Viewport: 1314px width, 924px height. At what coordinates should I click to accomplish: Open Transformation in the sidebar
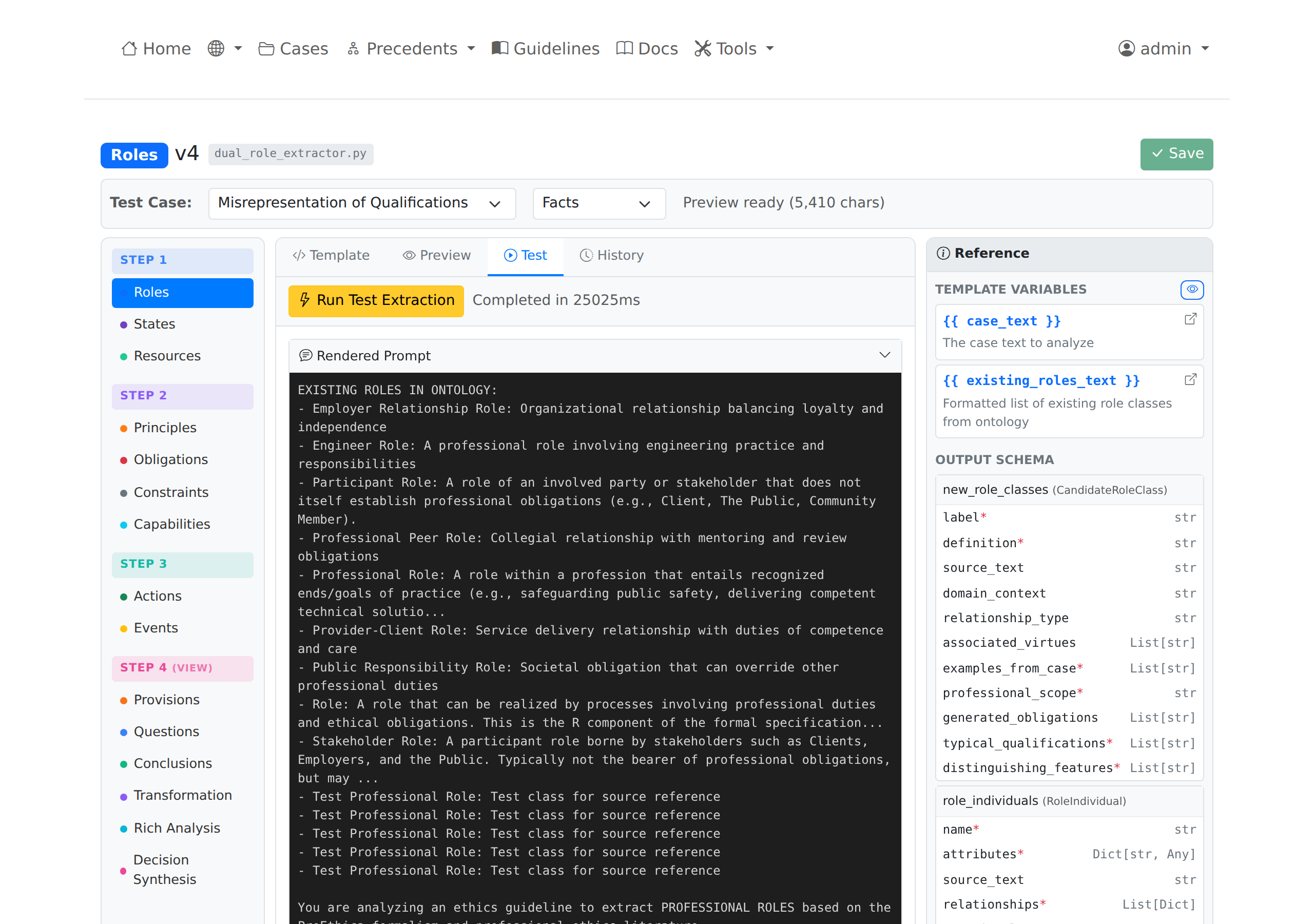click(183, 796)
